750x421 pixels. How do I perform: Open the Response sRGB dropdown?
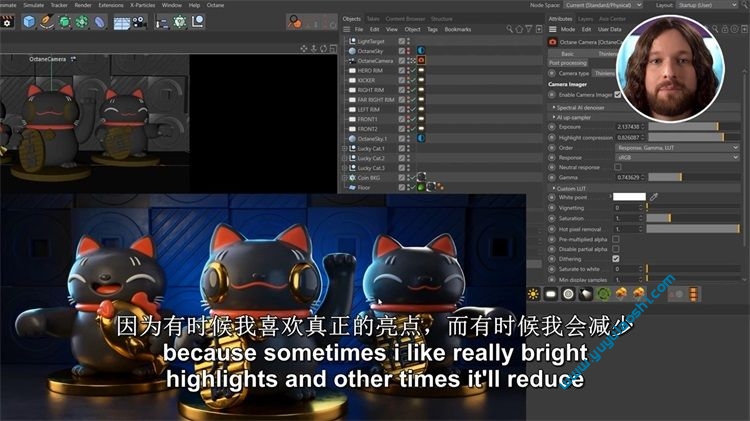pyautogui.click(x=677, y=157)
